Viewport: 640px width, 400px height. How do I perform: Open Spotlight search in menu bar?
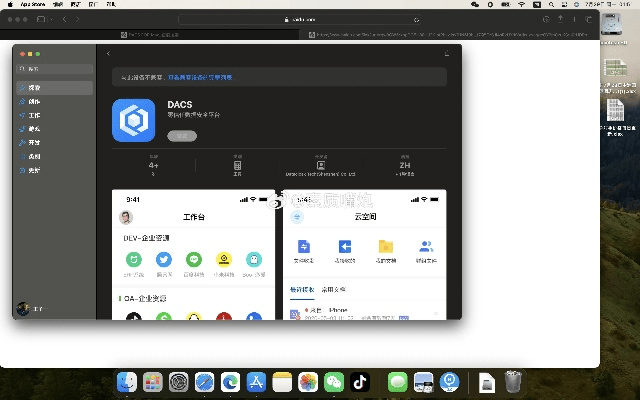coord(551,4)
